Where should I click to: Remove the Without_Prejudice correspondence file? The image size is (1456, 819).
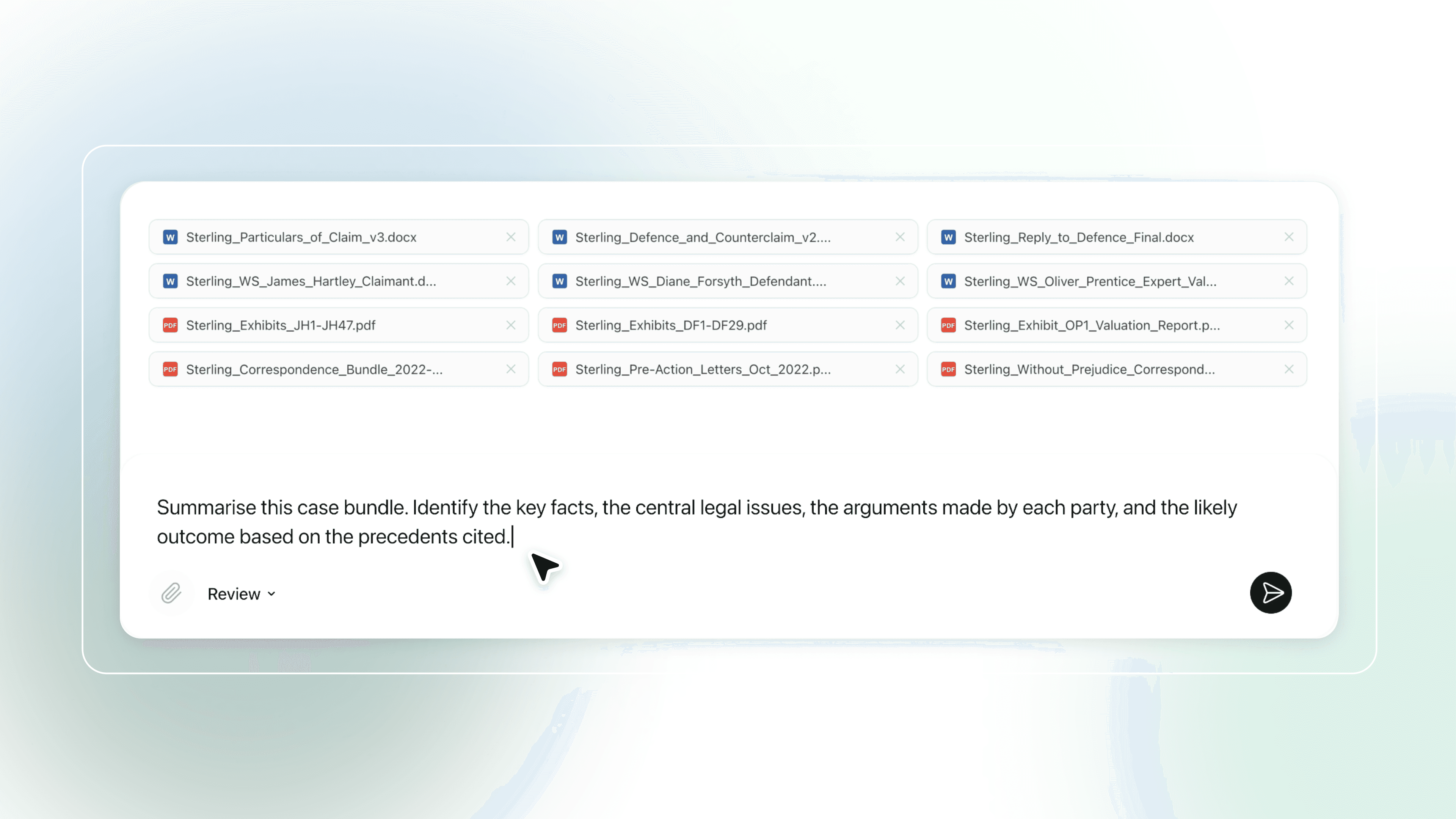(1289, 369)
